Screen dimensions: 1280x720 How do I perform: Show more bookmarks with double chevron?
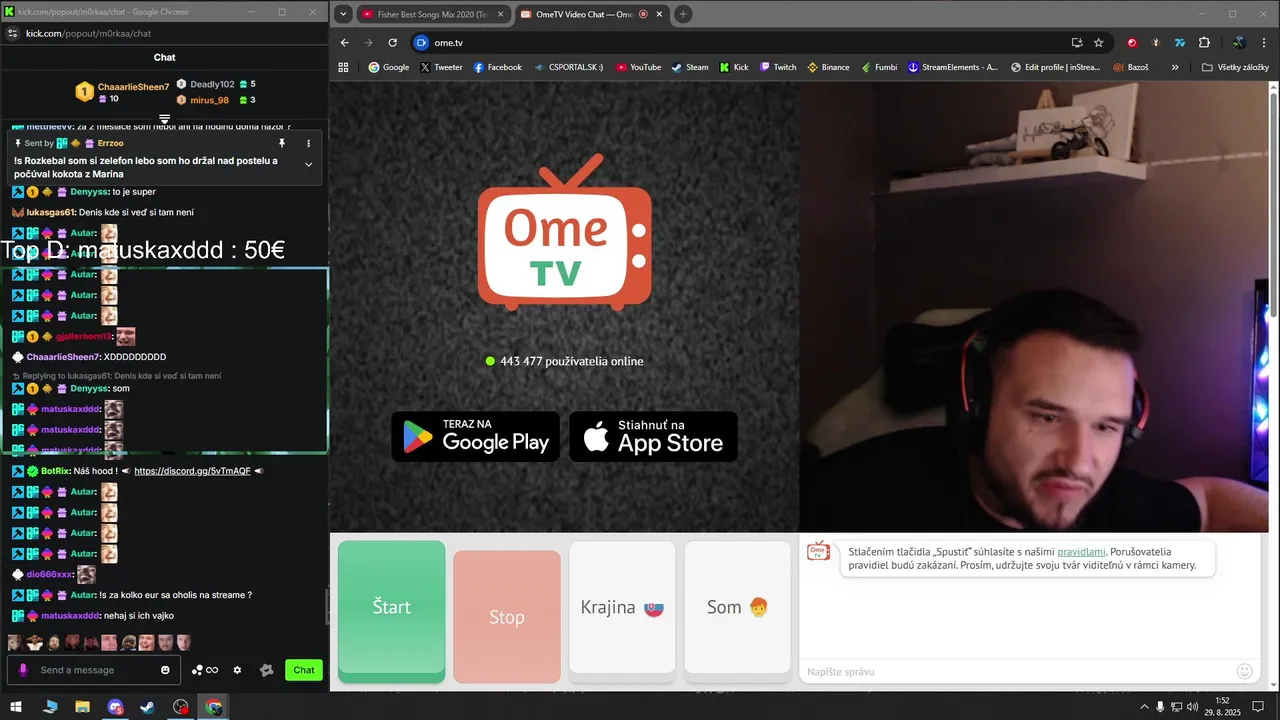click(1175, 67)
